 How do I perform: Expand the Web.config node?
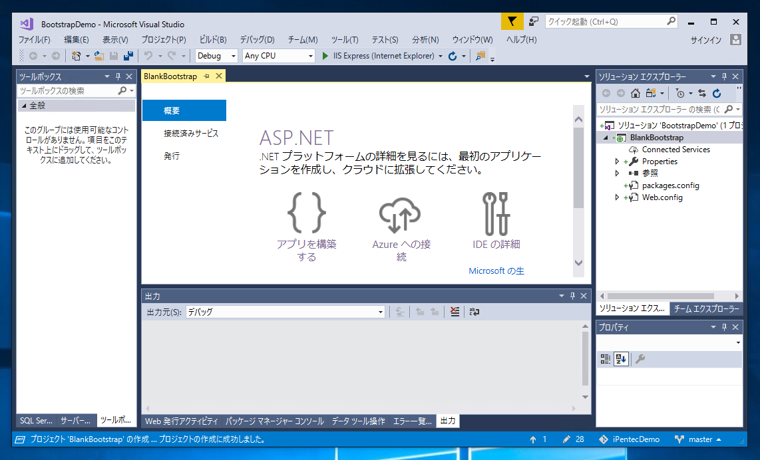point(617,197)
